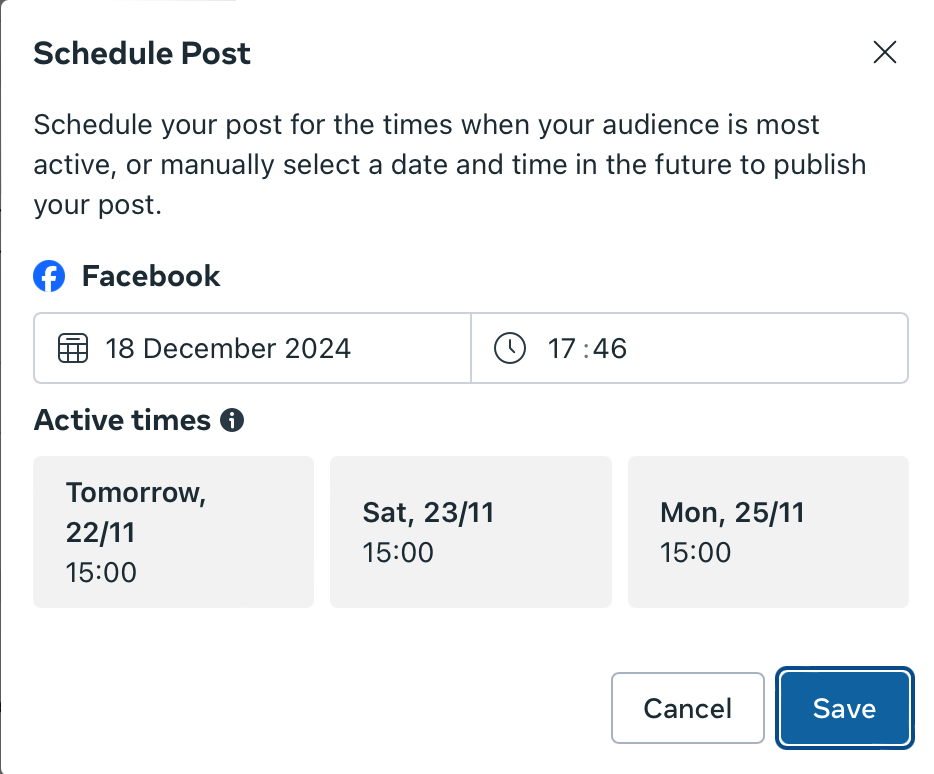The height and width of the screenshot is (774, 934).
Task: Cancel scheduling the post
Action: pos(687,708)
